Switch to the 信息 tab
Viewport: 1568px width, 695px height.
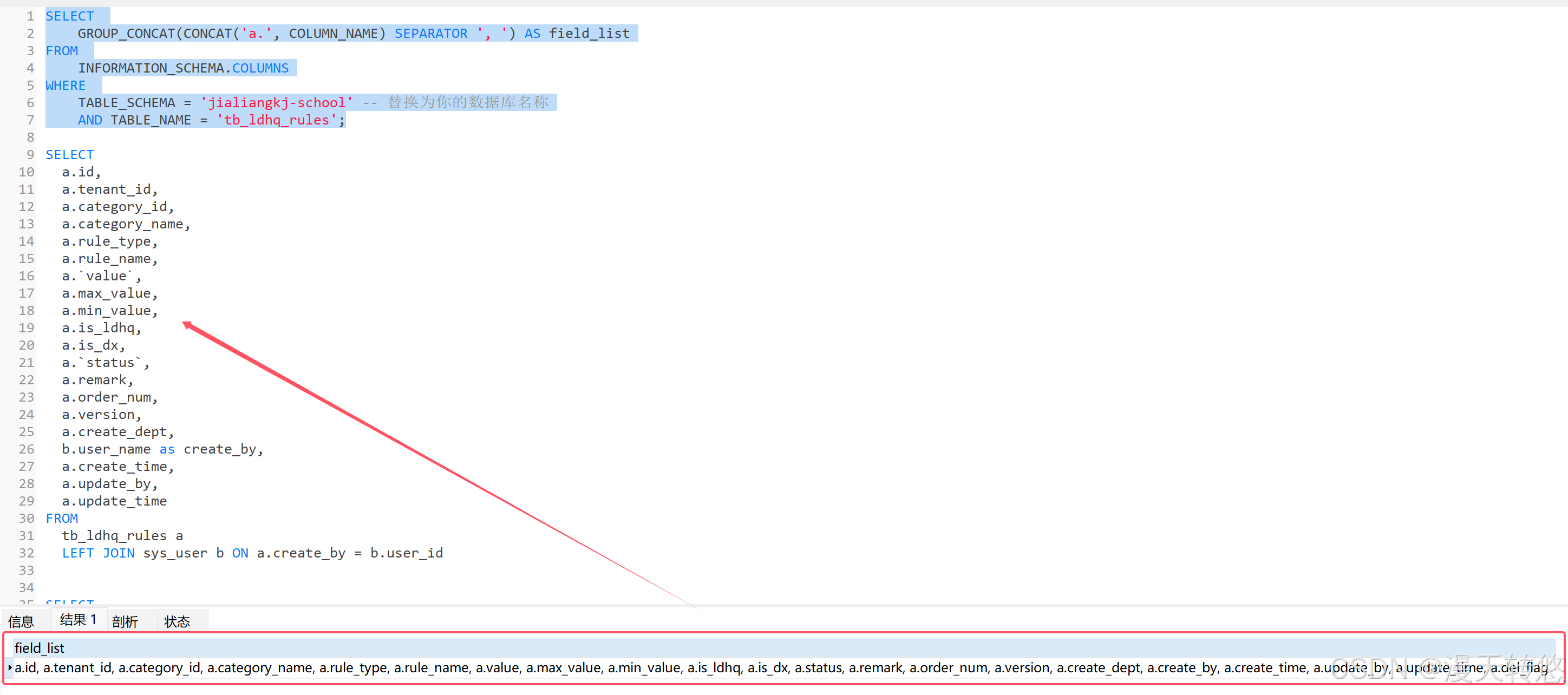(x=21, y=621)
